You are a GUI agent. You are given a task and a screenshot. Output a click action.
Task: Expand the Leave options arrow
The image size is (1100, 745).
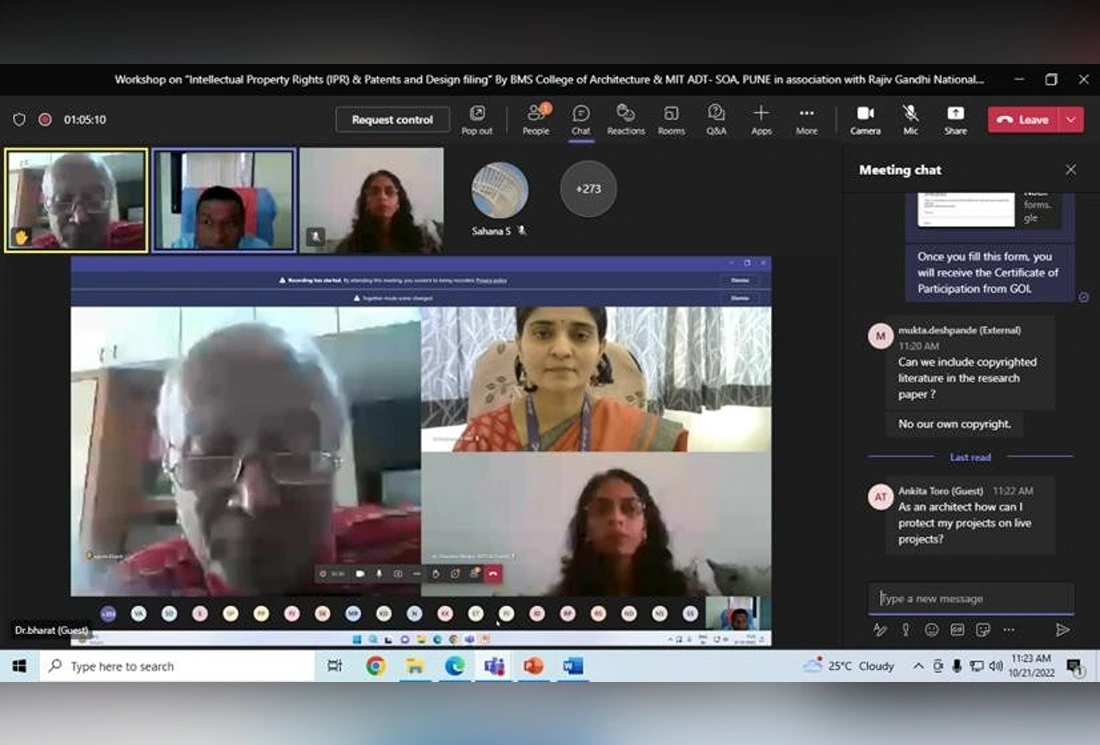click(x=1071, y=120)
